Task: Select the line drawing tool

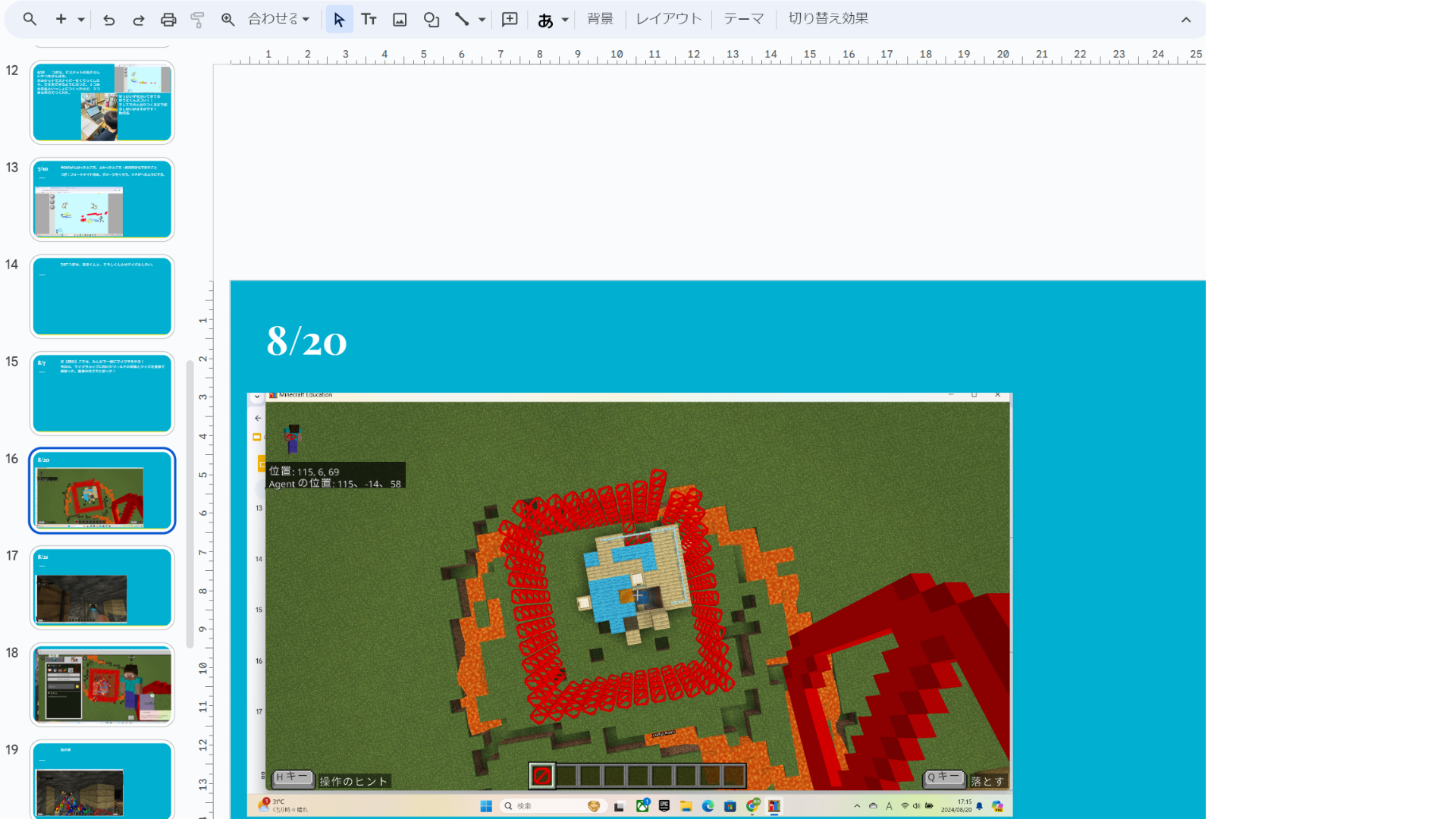Action: 462,20
